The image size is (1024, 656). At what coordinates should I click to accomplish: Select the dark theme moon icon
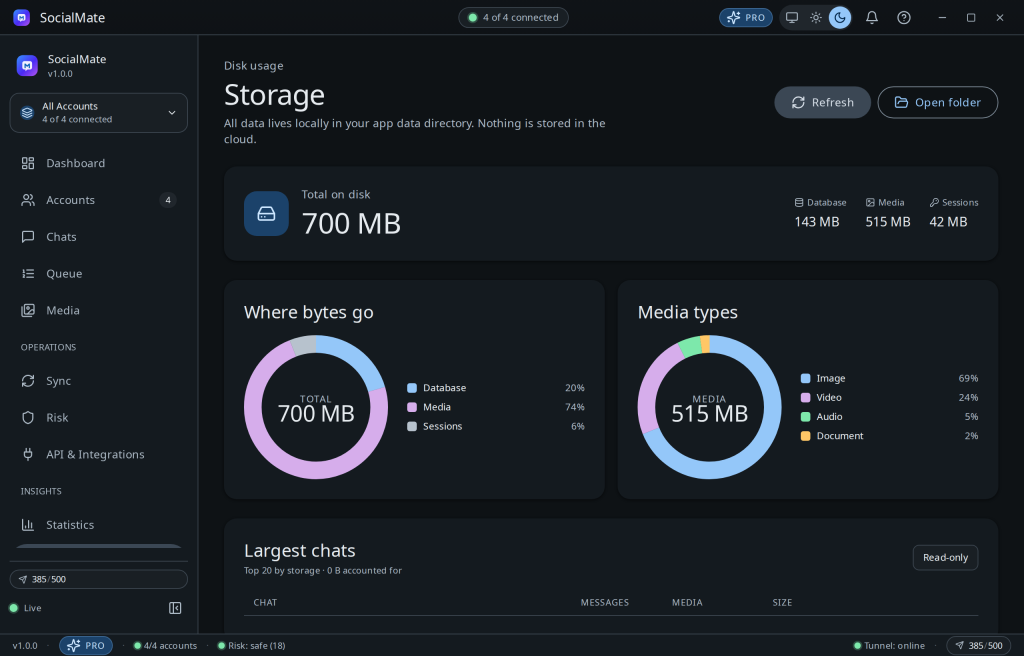point(840,18)
